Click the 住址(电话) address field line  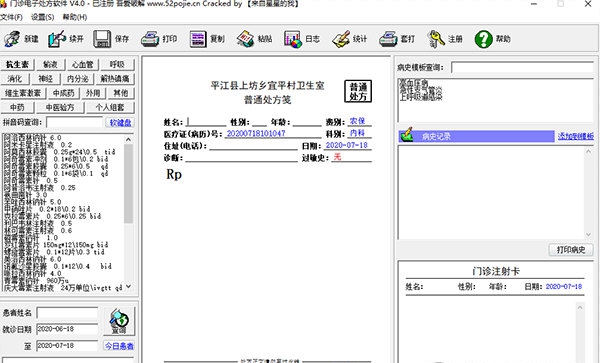click(x=253, y=146)
